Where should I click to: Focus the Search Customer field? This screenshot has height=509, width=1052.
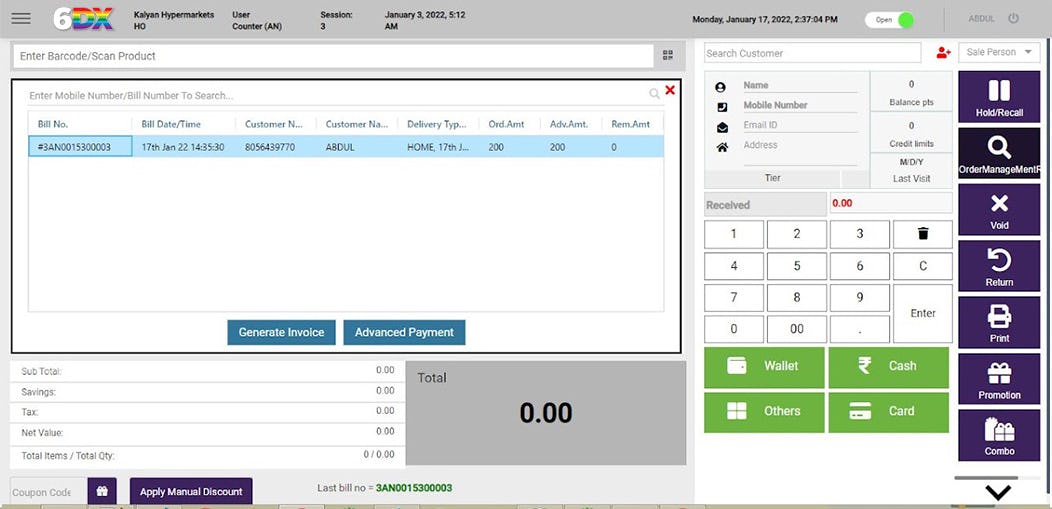(x=812, y=53)
